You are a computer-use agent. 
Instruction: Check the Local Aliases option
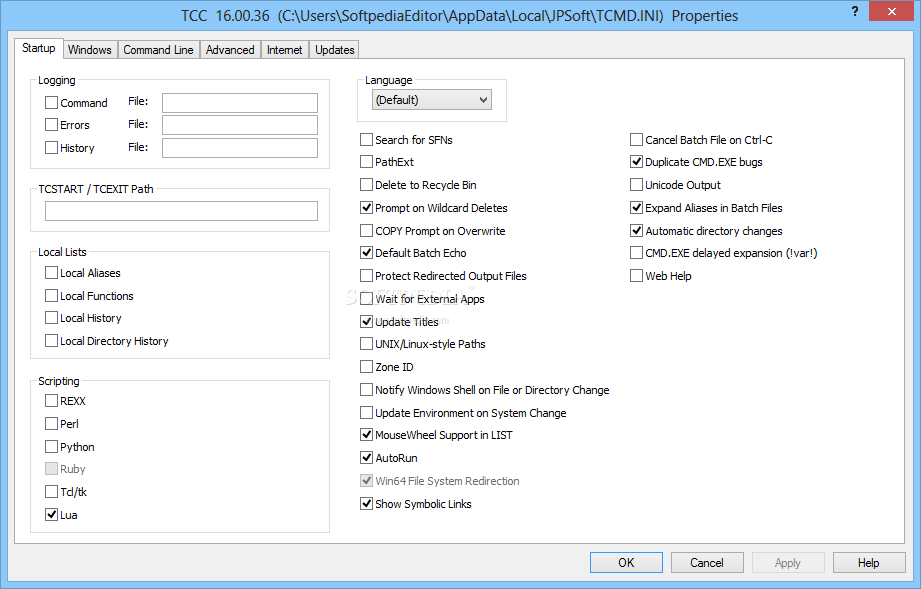(x=52, y=273)
